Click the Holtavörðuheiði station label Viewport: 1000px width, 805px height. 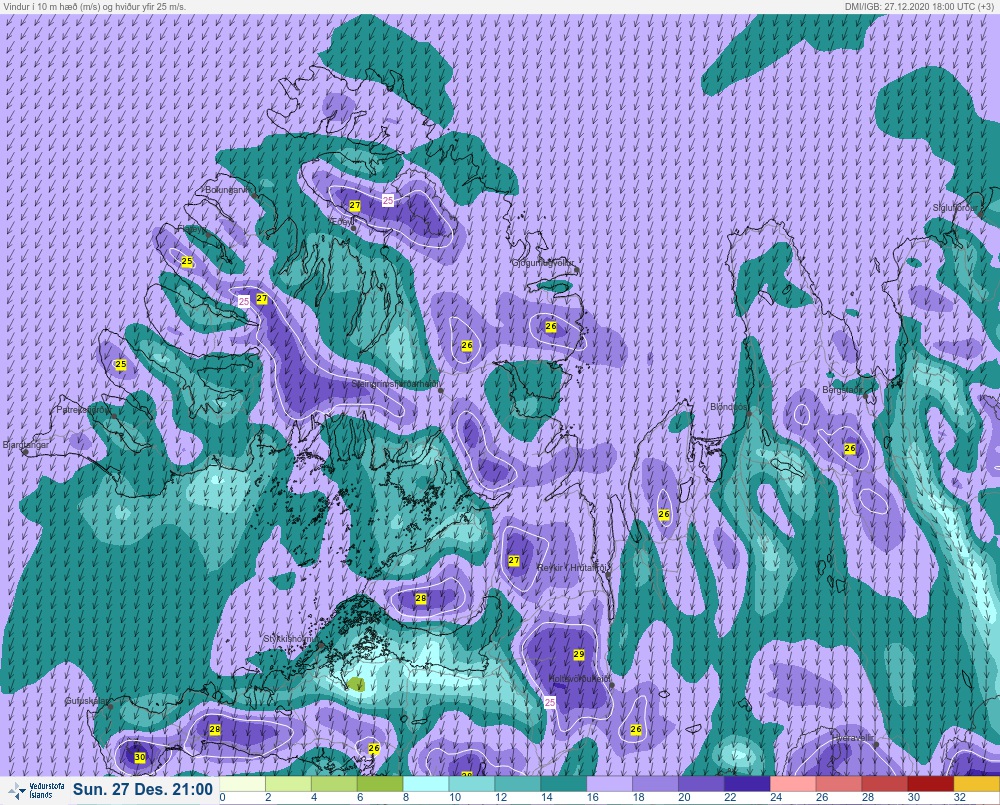580,679
